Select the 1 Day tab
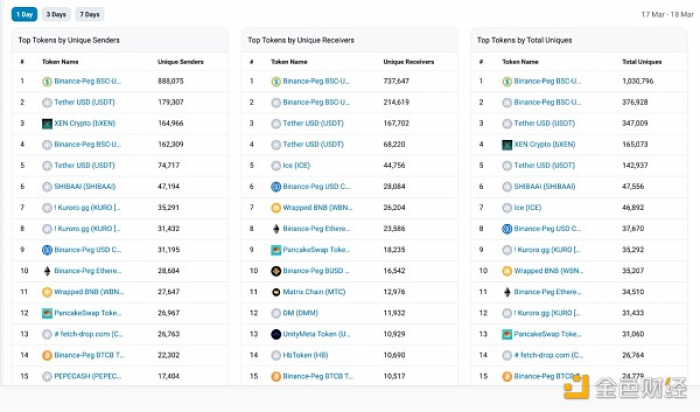700x412 pixels. point(24,14)
